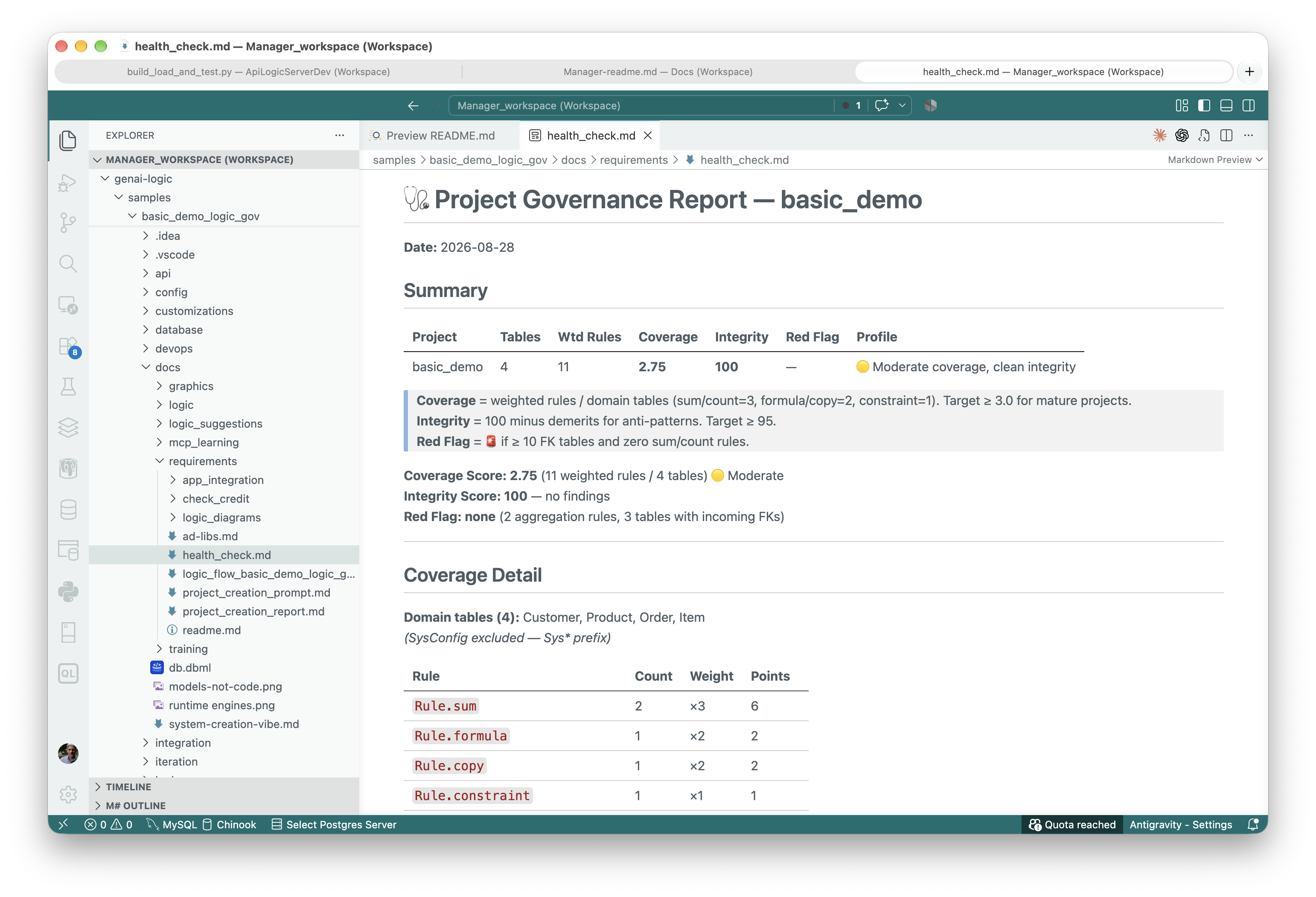This screenshot has width=1316, height=897.
Task: Click the Explorer views and more actions ellipsis
Action: click(x=340, y=135)
